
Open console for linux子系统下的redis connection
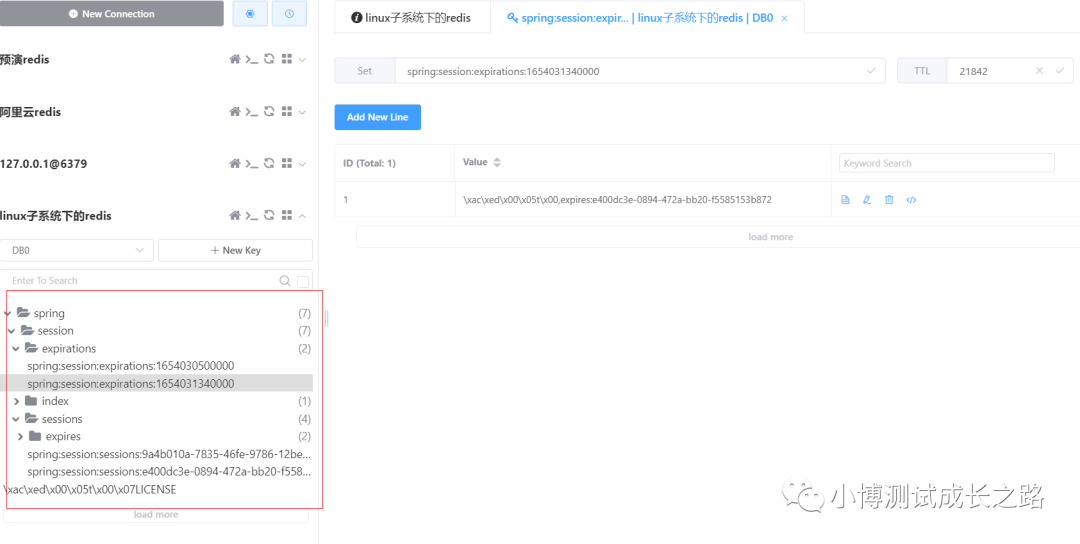pyautogui.click(x=252, y=216)
